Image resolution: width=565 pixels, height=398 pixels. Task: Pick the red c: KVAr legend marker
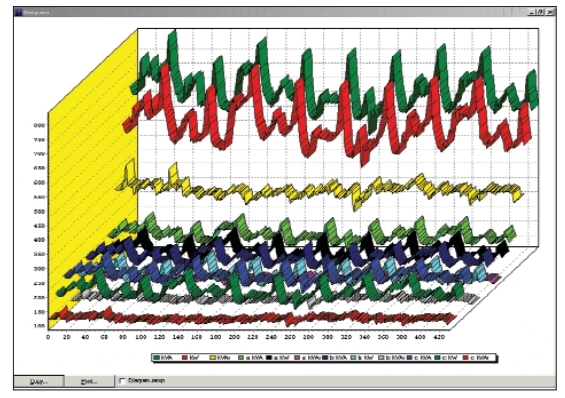point(465,358)
